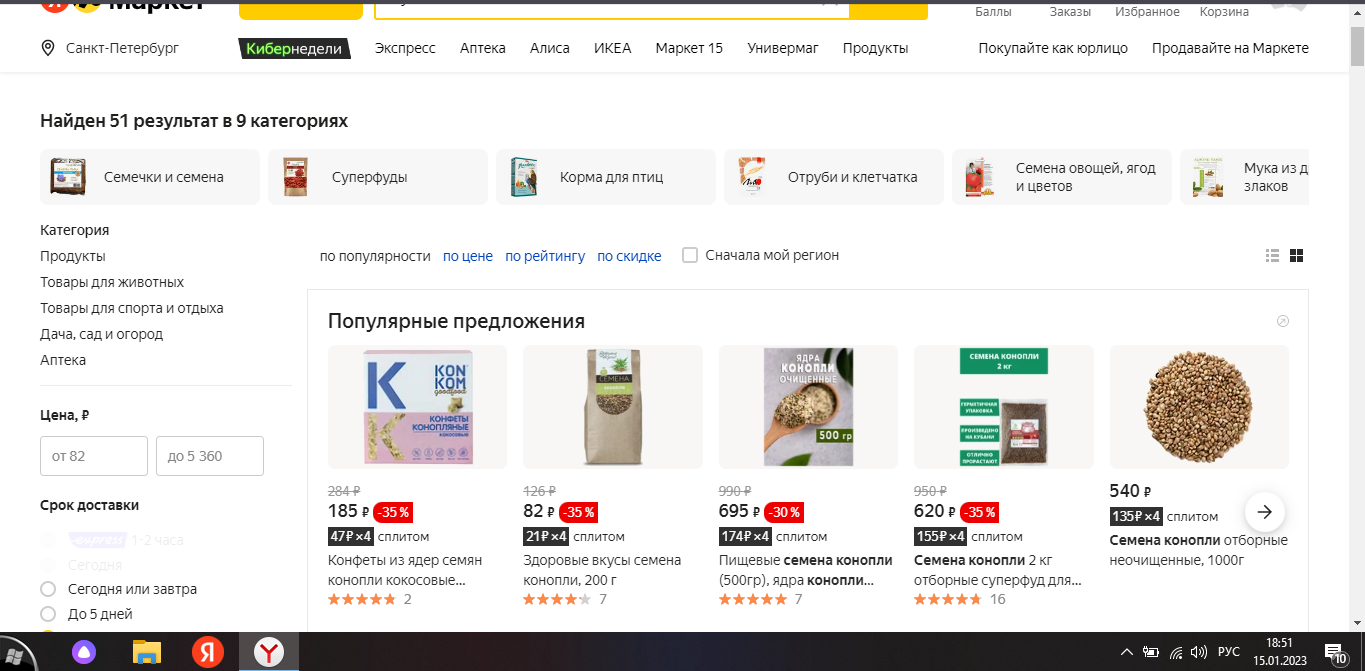Viewport: 1365px width, 671px height.
Task: Select 'Сегодня или завтра' delivery option
Action: pos(47,589)
